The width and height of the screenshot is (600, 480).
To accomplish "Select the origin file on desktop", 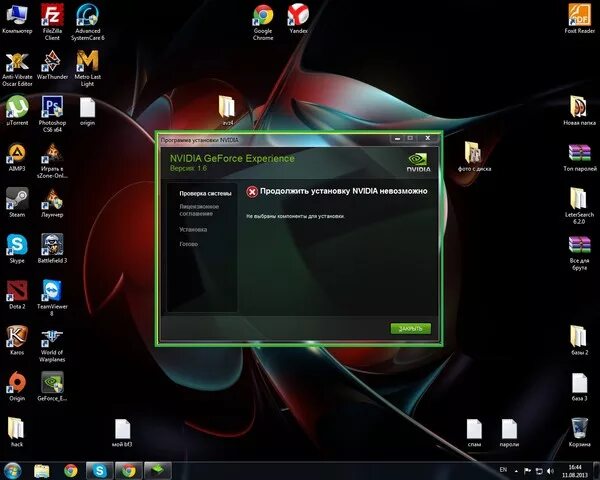I will point(87,111).
